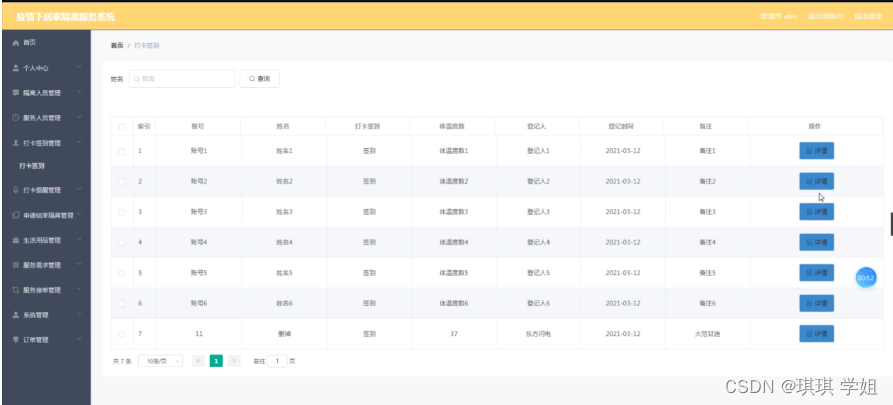Click the system title at top left
The height and width of the screenshot is (405, 893).
tap(65, 17)
